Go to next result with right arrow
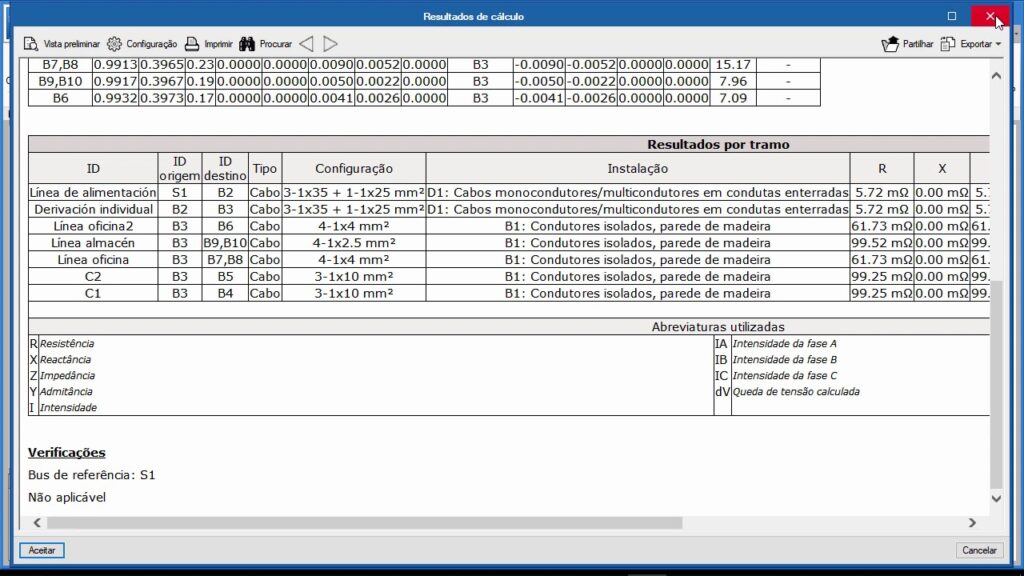The height and width of the screenshot is (576, 1024). pyautogui.click(x=330, y=44)
